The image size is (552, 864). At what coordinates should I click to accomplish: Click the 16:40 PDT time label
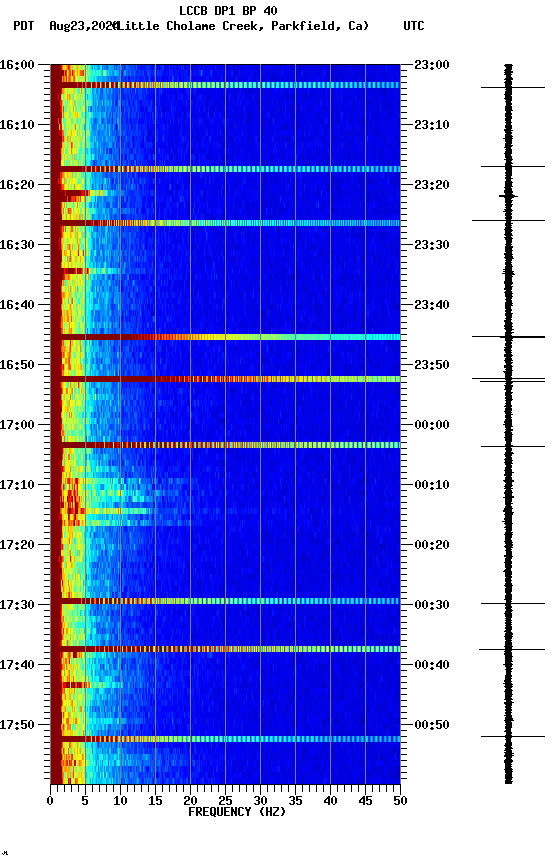[x=17, y=305]
